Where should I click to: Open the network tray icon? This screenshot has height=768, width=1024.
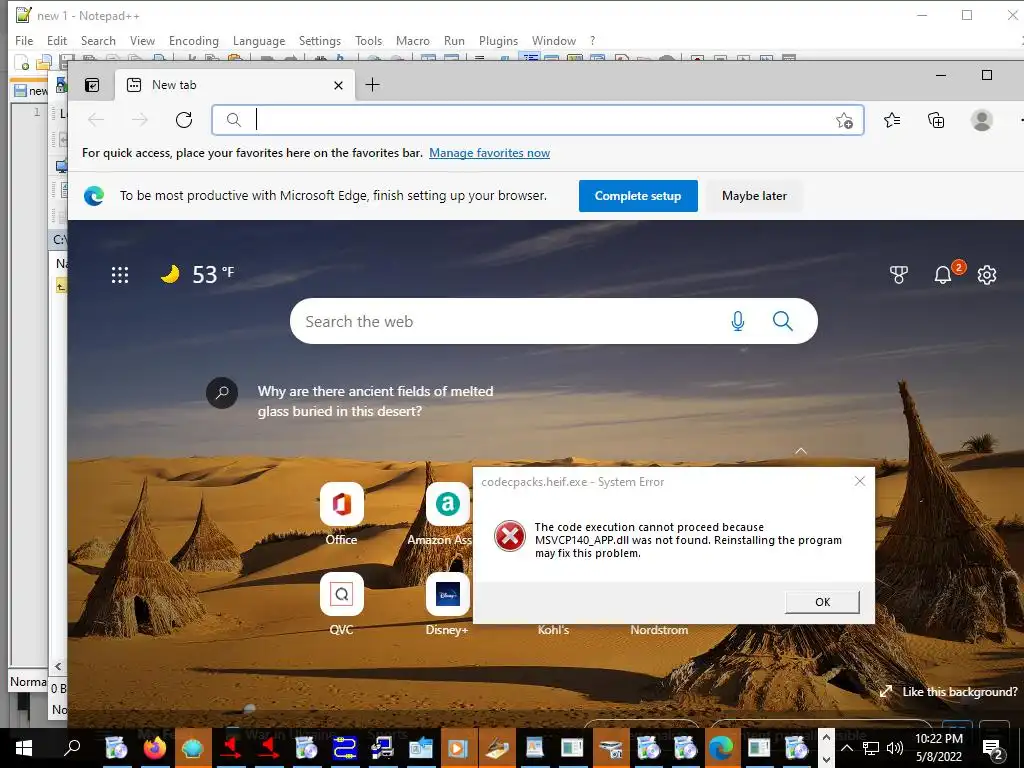(871, 748)
